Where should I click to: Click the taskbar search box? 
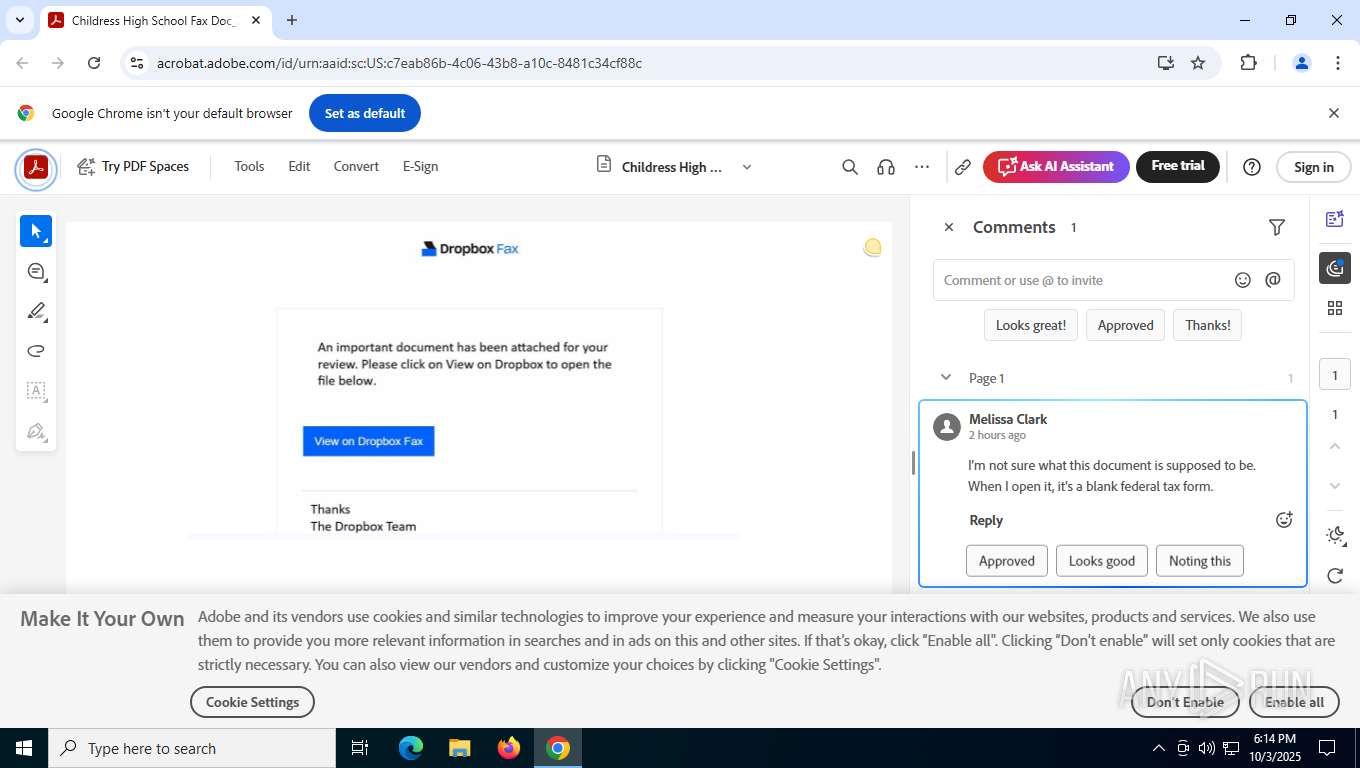click(x=192, y=748)
